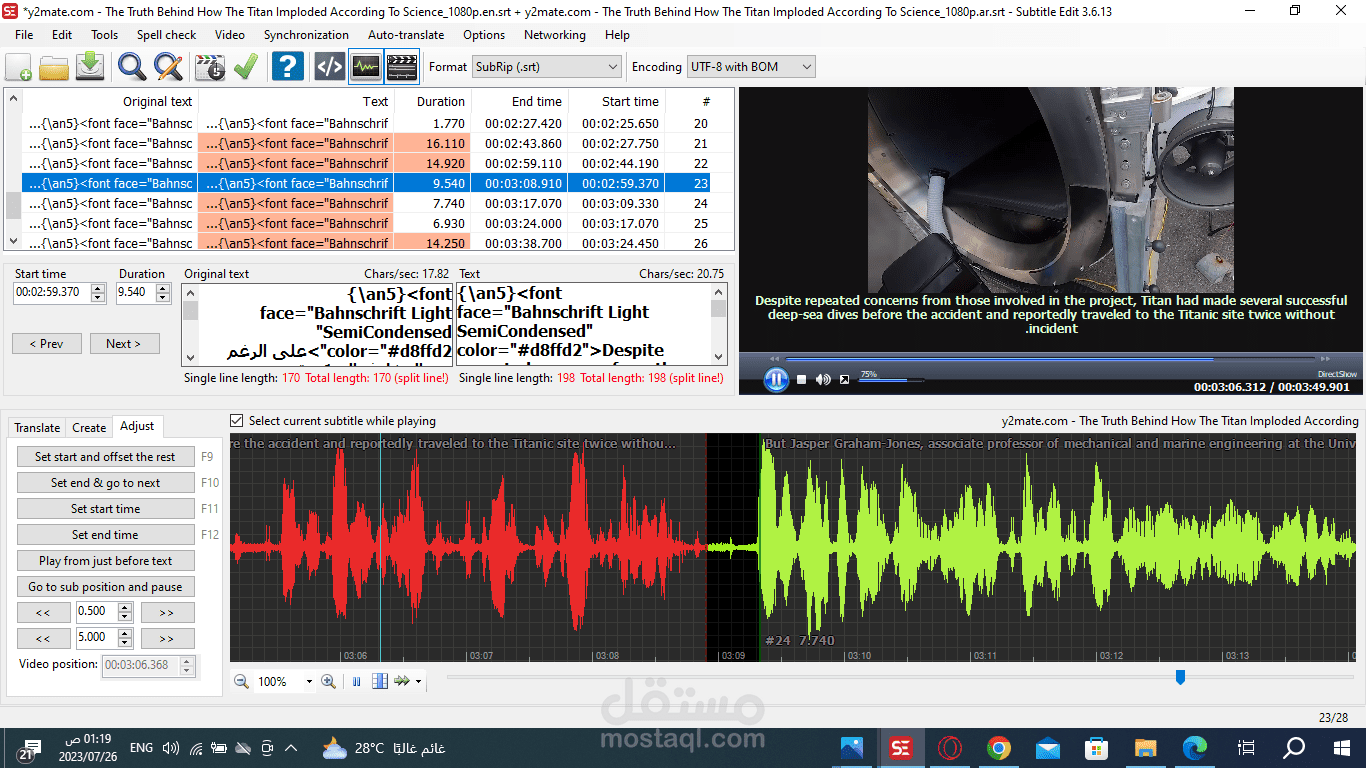1366x768 pixels.
Task: Open the Find magnifier tool
Action: pos(132,67)
